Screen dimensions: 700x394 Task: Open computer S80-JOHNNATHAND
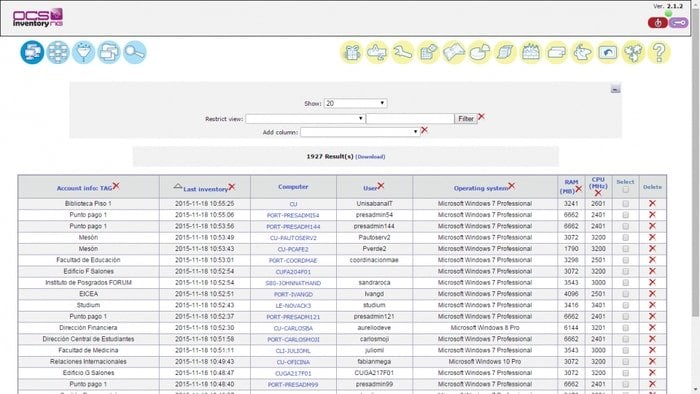point(293,283)
